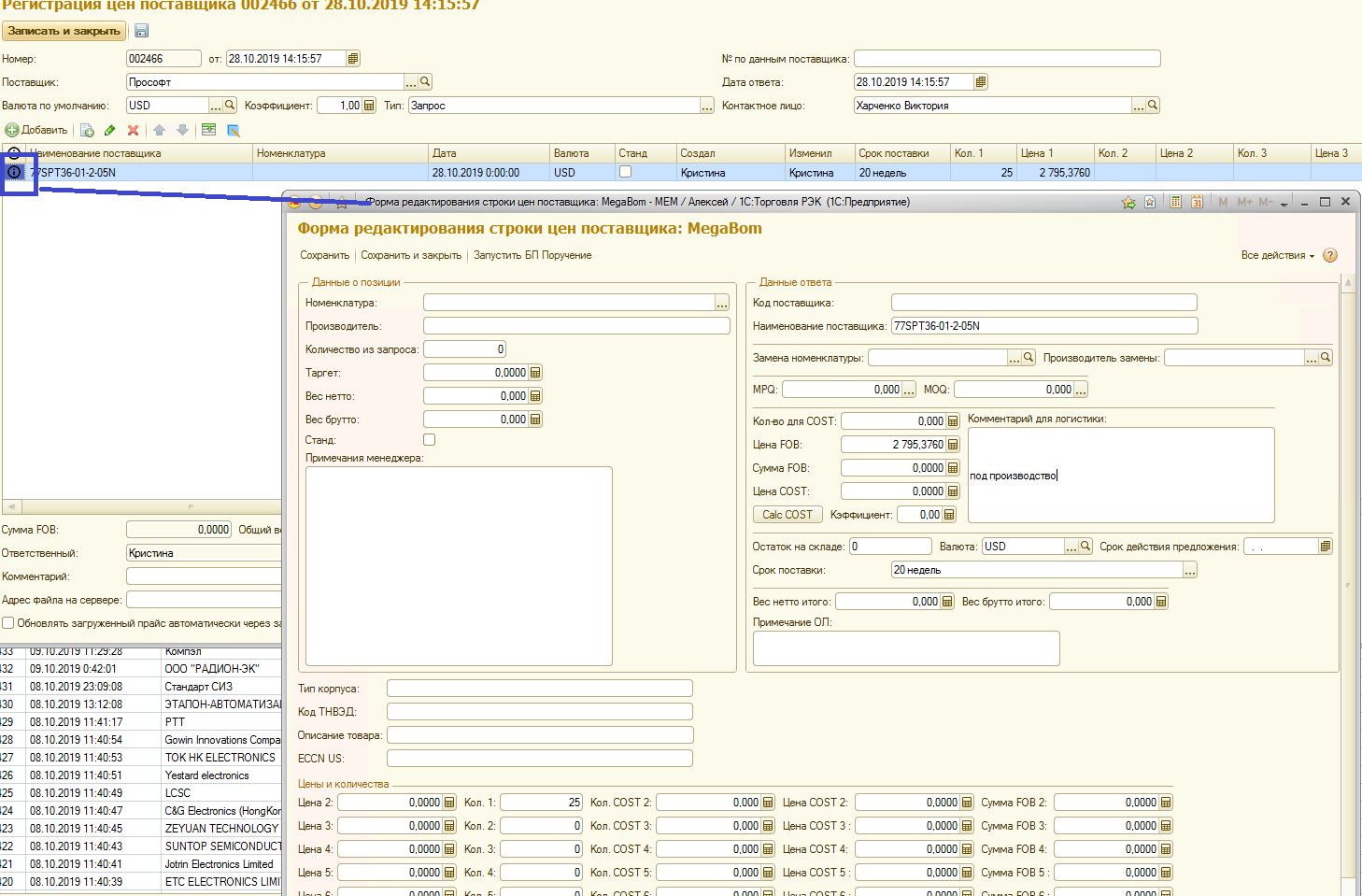Toggle the Станд checkbox in position data
Viewport: 1362px width, 896px height.
point(430,439)
